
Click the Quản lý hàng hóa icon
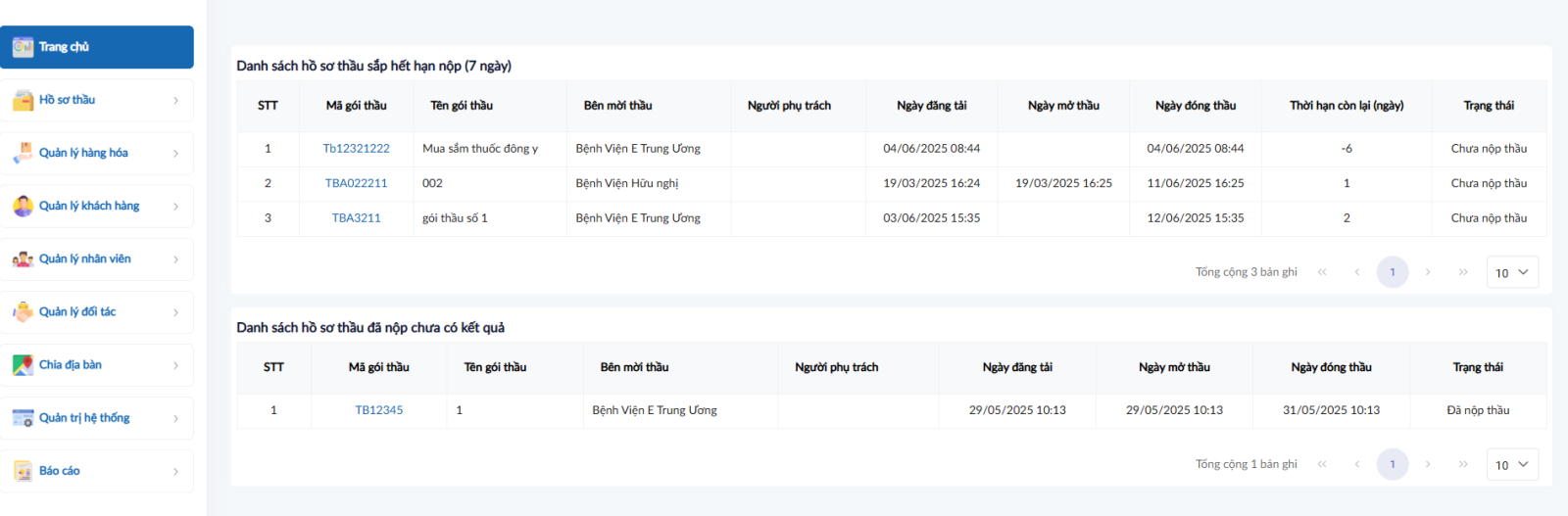23,153
